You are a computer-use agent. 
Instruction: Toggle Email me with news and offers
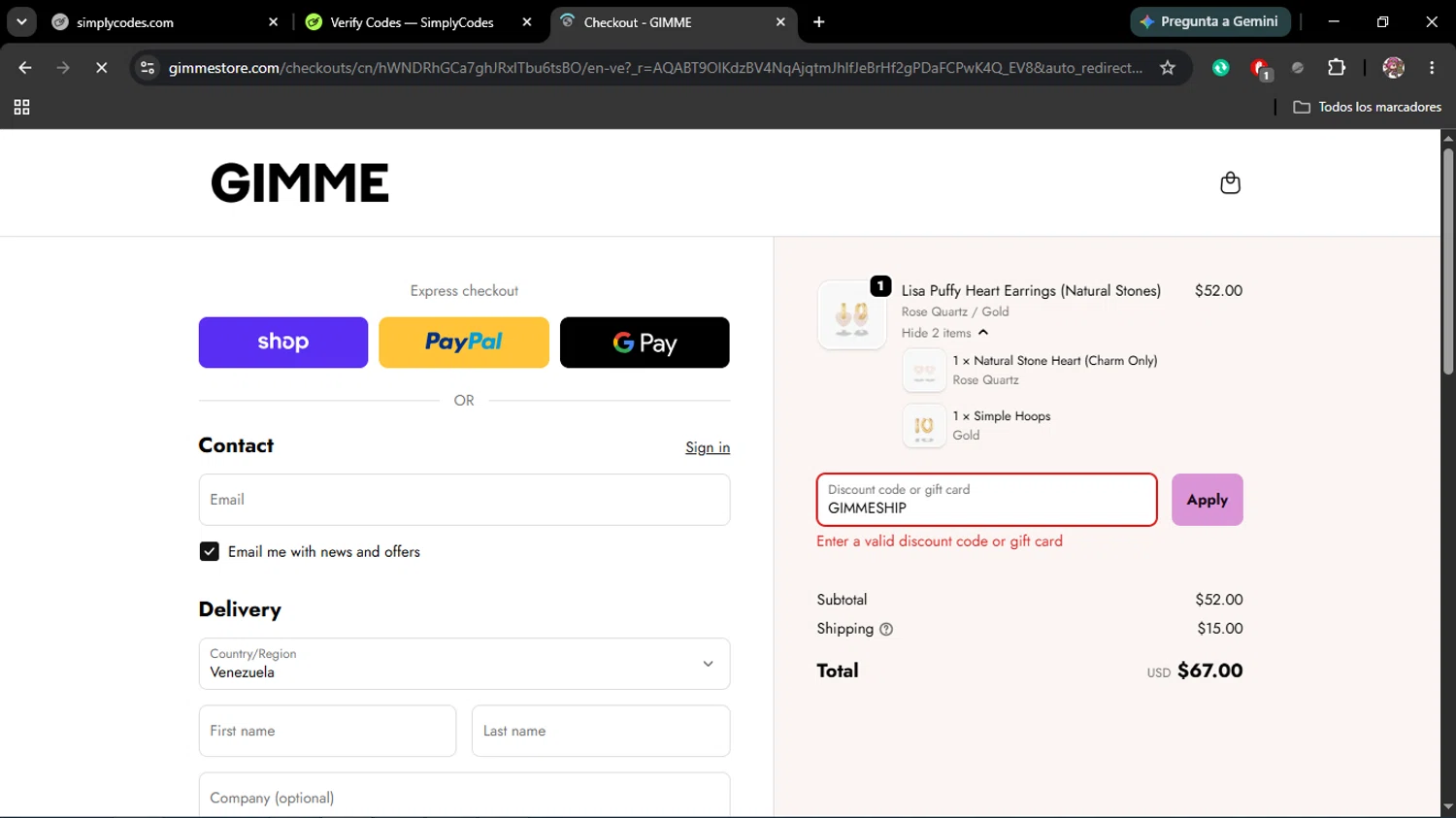point(209,551)
